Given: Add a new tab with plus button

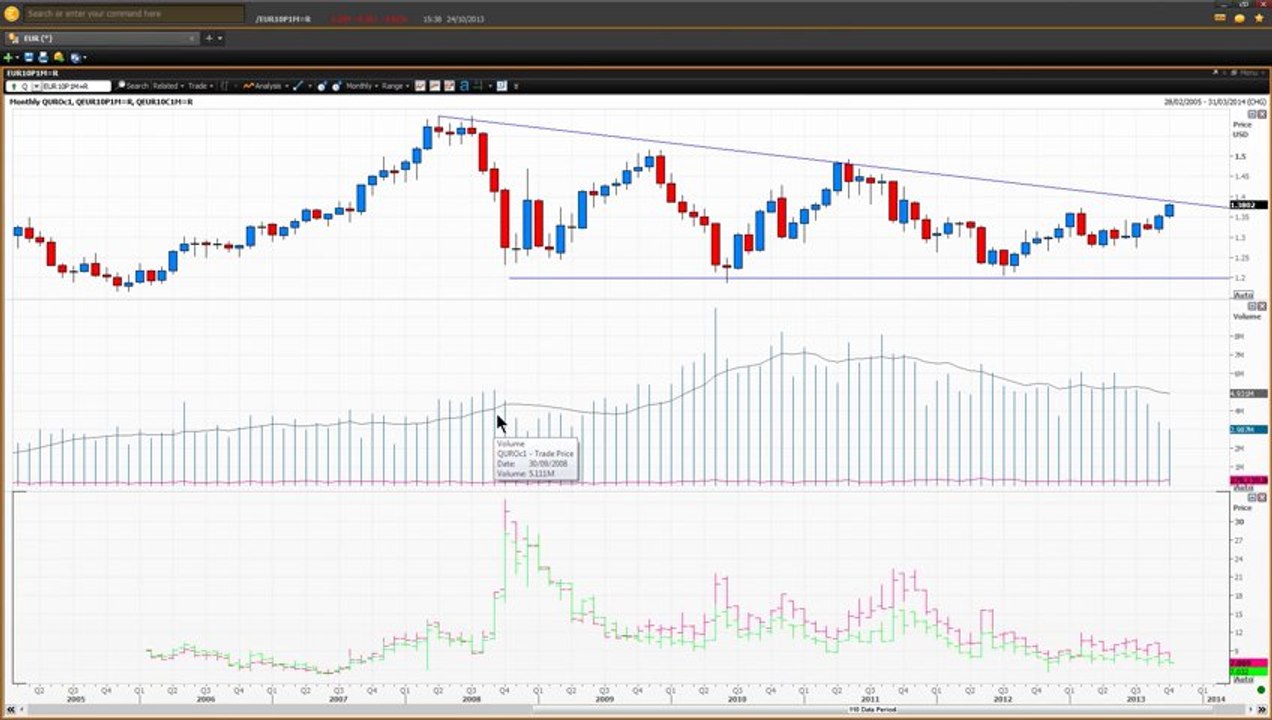Looking at the screenshot, I should (x=209, y=38).
